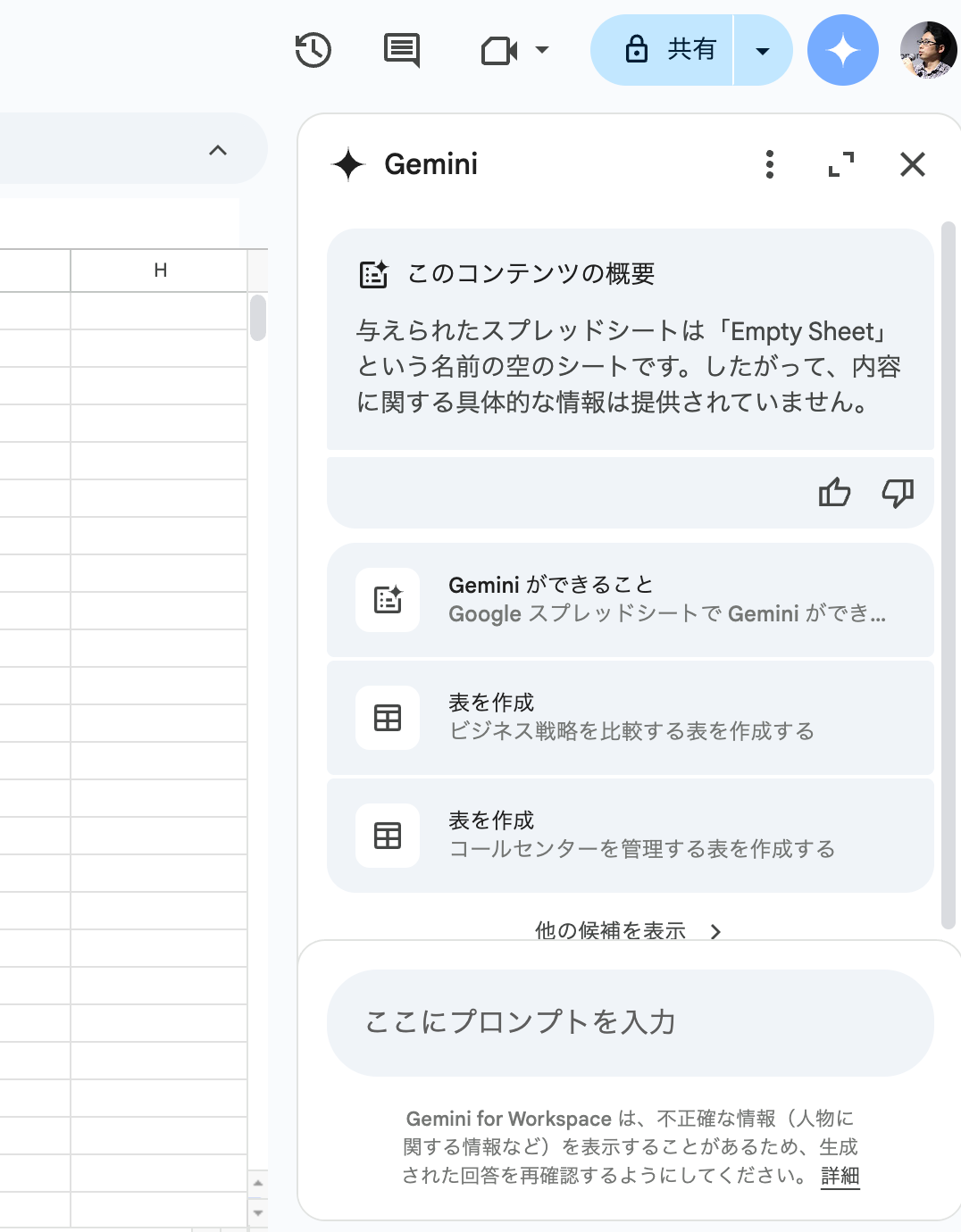The height and width of the screenshot is (1232, 961).
Task: Give thumbs up to the summary
Action: coord(835,492)
